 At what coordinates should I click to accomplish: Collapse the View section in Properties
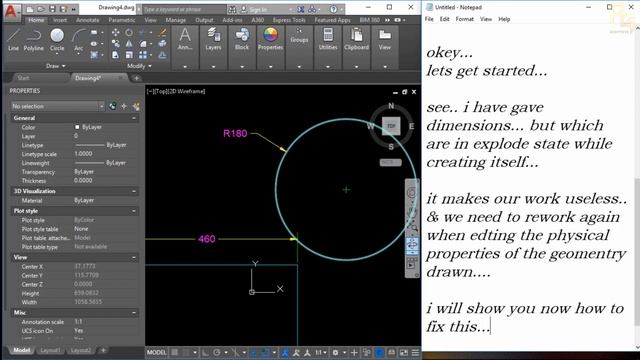[134, 258]
